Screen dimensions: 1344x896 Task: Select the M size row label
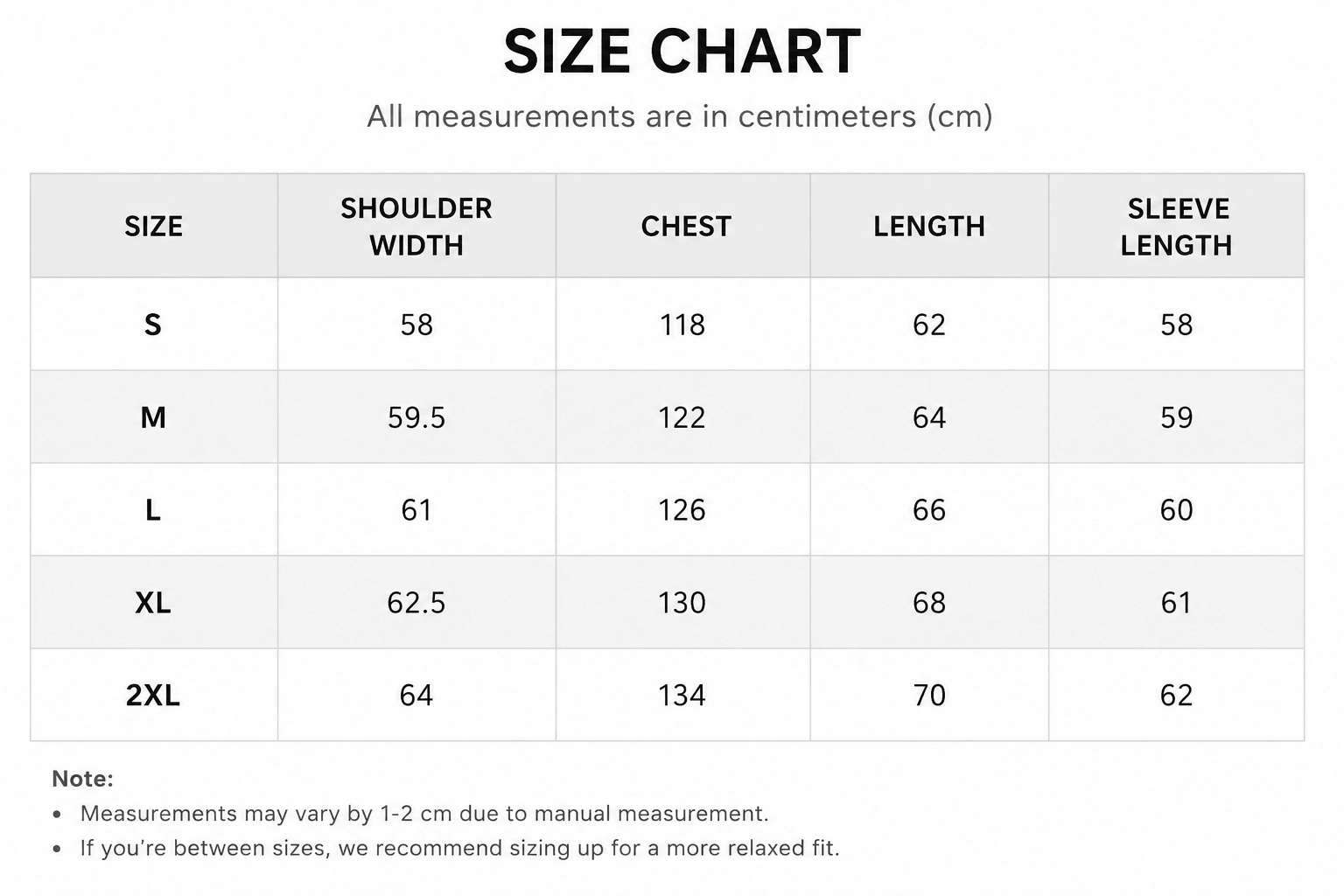pos(153,417)
